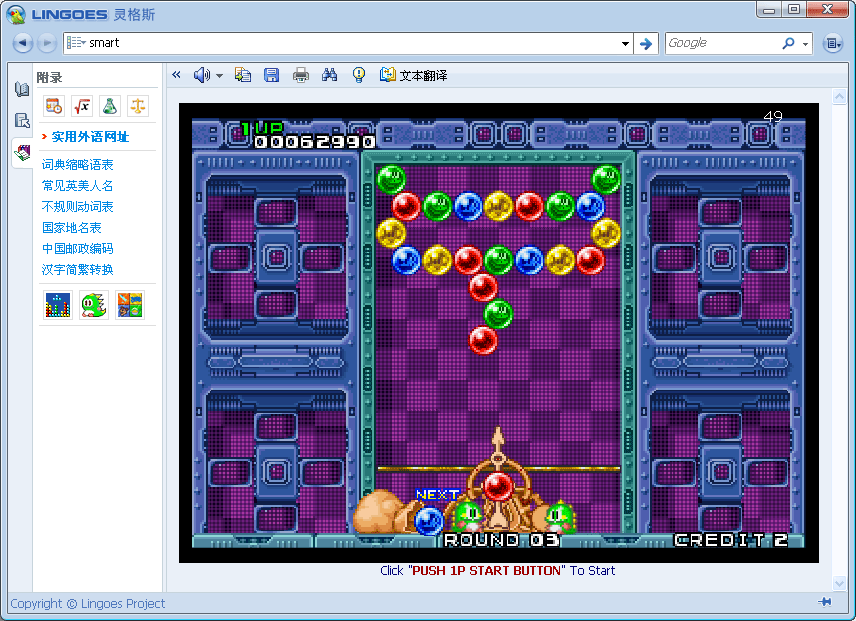Click the NEXT bubble preview in game
The height and width of the screenshot is (621, 856).
click(x=429, y=520)
